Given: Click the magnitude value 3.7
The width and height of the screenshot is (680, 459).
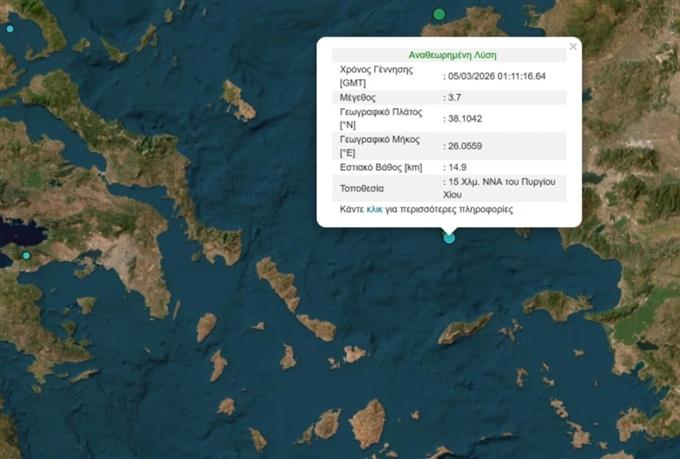Looking at the screenshot, I should coord(456,98).
